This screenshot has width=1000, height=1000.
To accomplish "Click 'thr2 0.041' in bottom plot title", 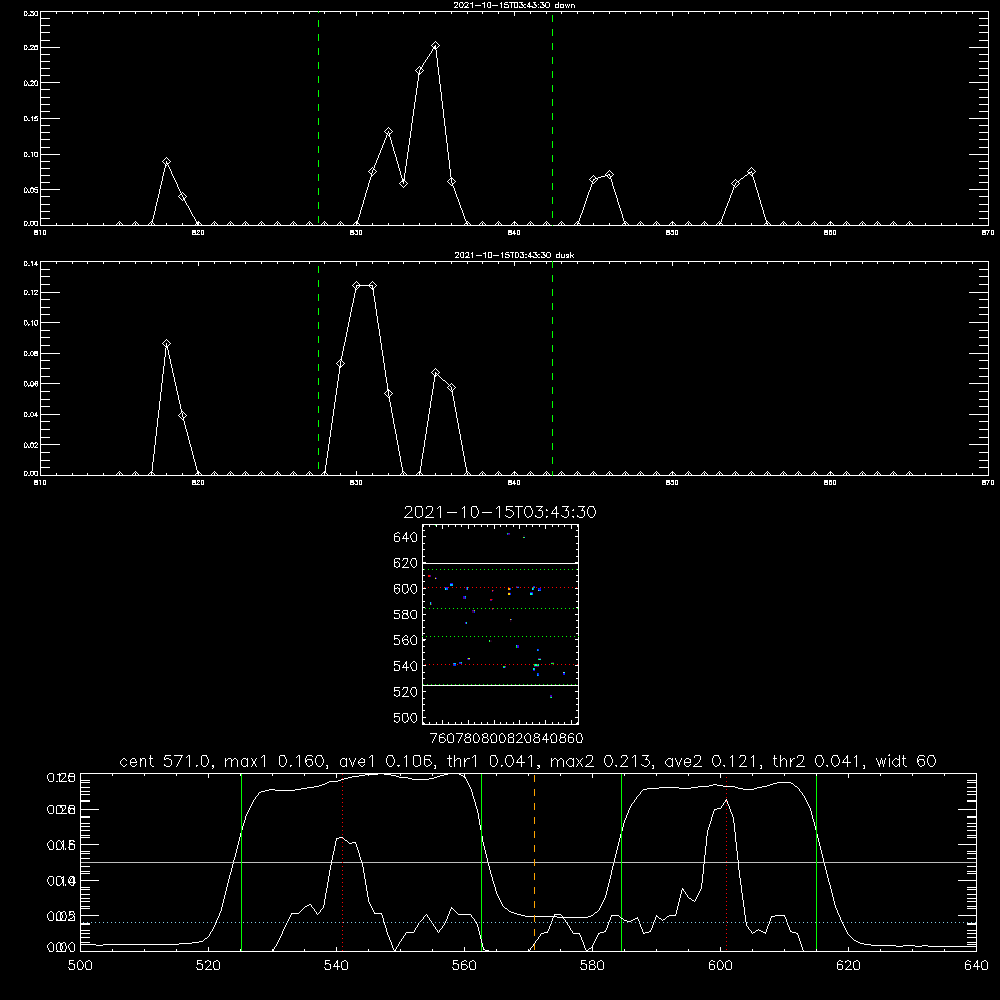I will pos(818,761).
